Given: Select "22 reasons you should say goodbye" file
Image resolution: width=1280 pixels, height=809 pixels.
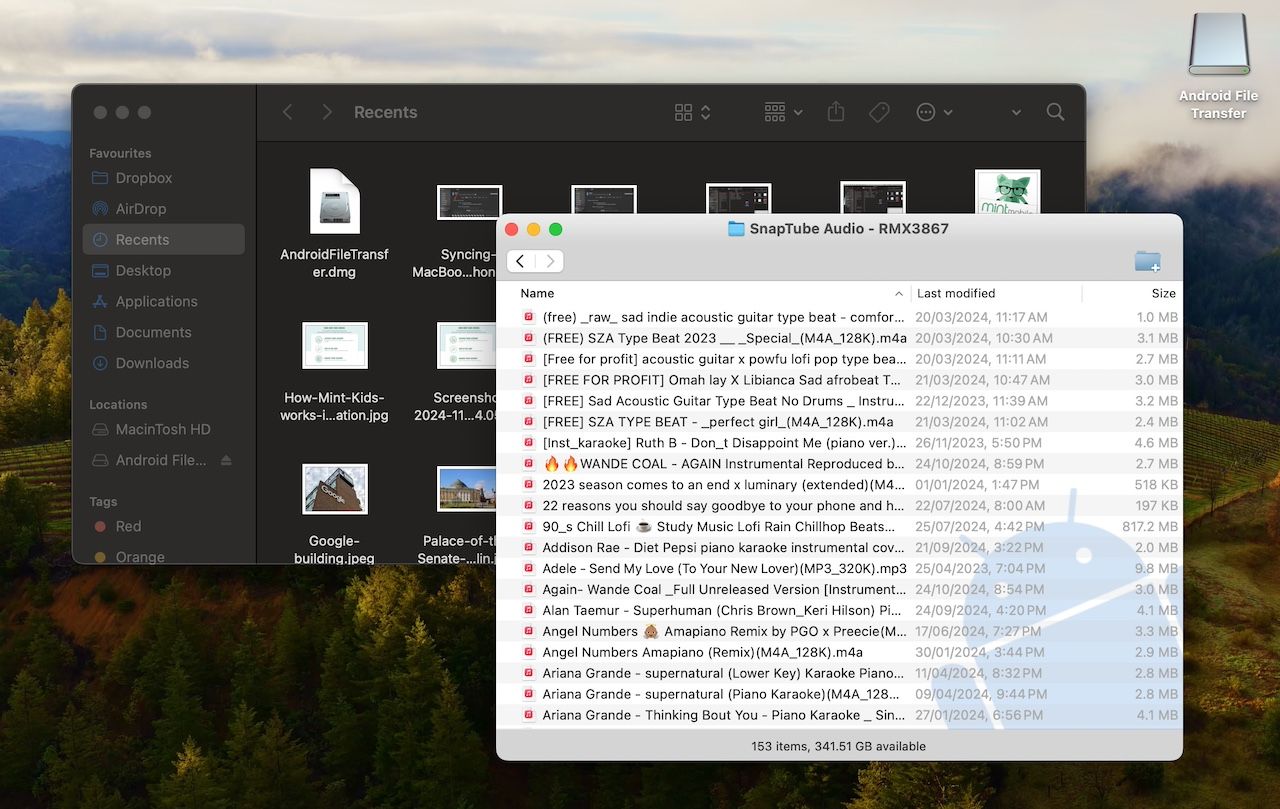Looking at the screenshot, I should point(839,506).
